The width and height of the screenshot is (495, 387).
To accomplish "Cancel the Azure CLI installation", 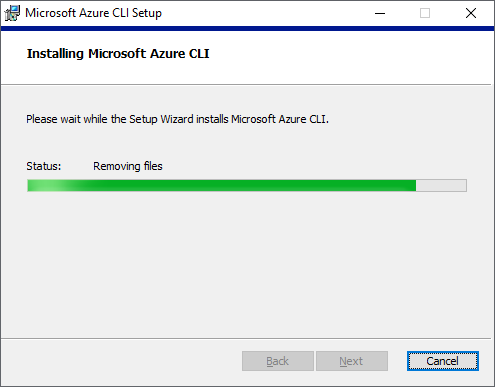I will tap(443, 361).
